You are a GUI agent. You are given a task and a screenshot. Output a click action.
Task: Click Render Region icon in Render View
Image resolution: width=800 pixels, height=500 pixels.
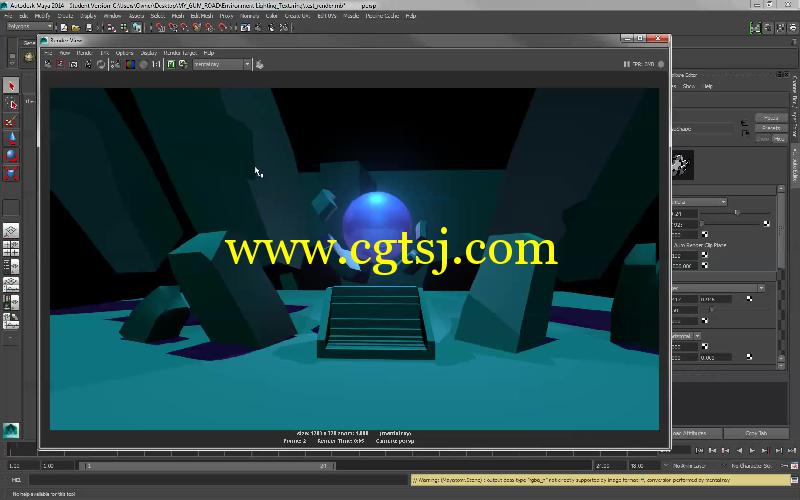click(x=60, y=64)
